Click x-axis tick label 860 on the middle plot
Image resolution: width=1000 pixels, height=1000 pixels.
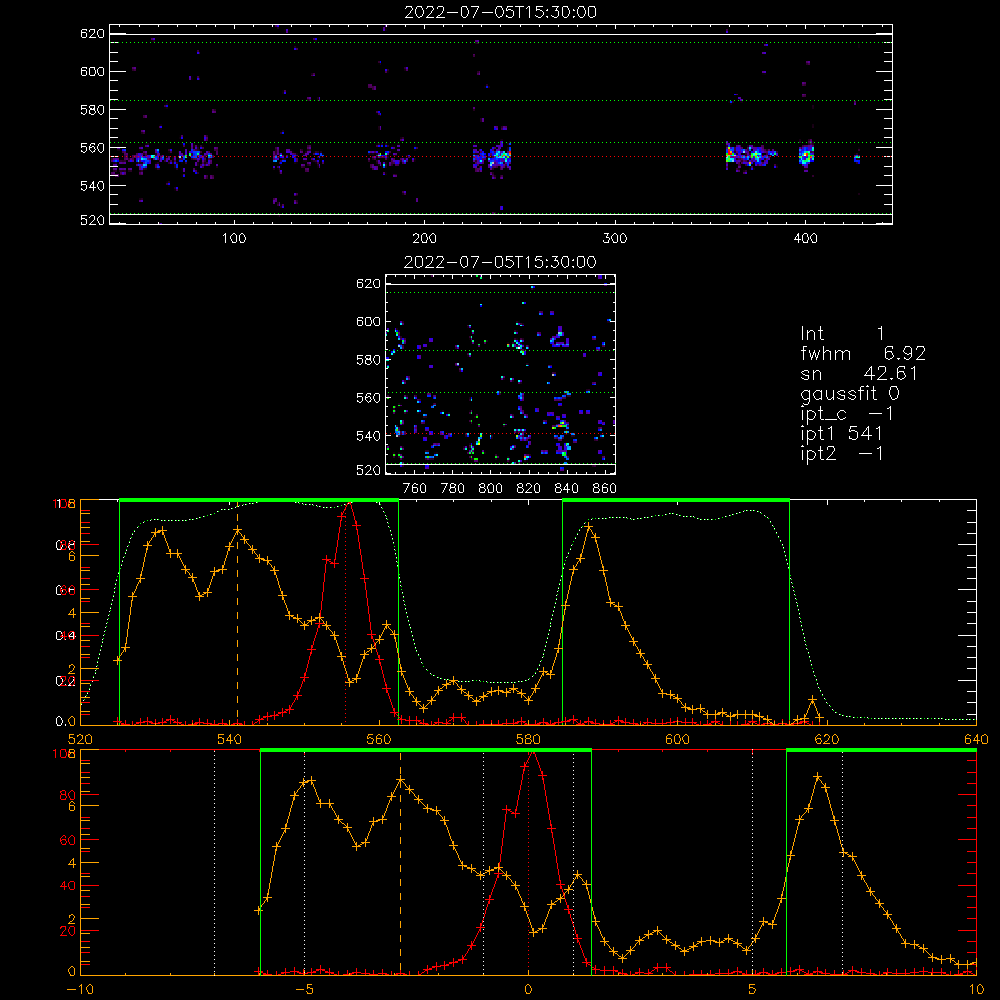click(605, 489)
